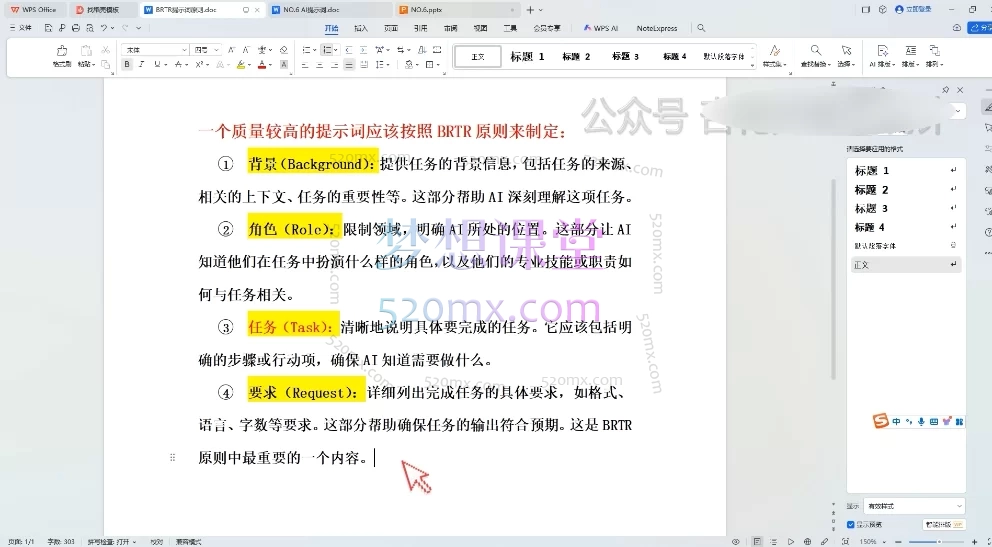Open the 文件 (File) menu
Viewport: 992px width, 547px height.
coord(22,28)
